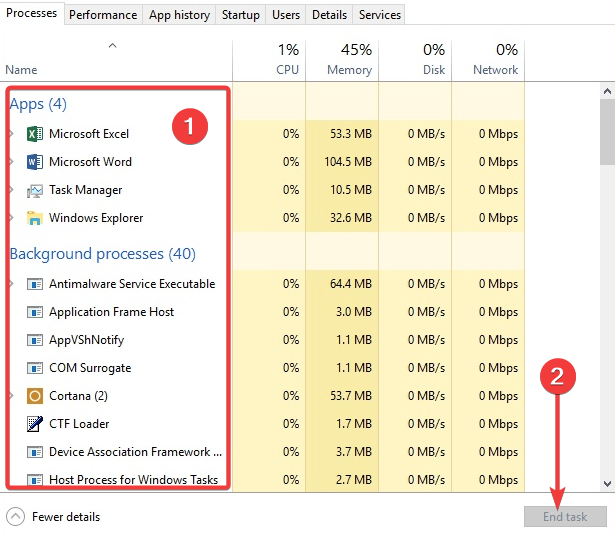Click the 53.3 MB memory value

point(351,134)
